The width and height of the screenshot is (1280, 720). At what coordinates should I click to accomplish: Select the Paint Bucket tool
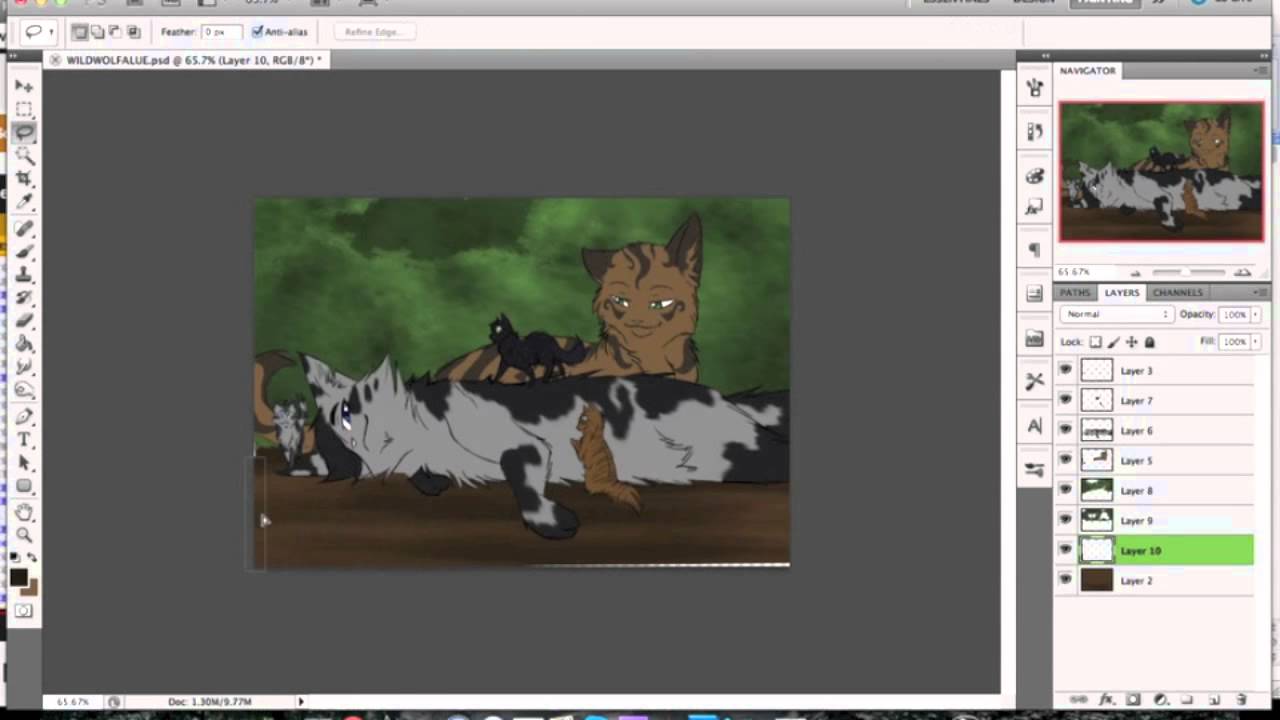[x=24, y=344]
